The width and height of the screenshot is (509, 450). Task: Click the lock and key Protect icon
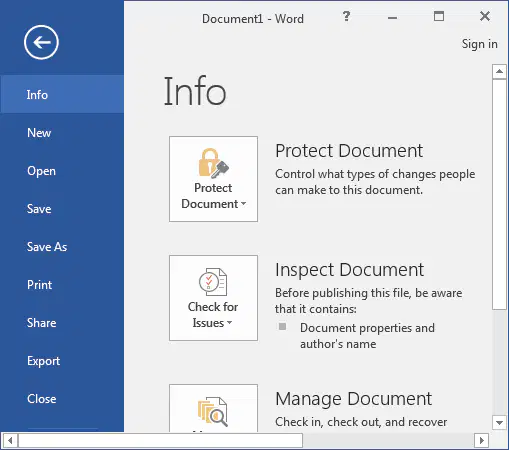pyautogui.click(x=213, y=163)
